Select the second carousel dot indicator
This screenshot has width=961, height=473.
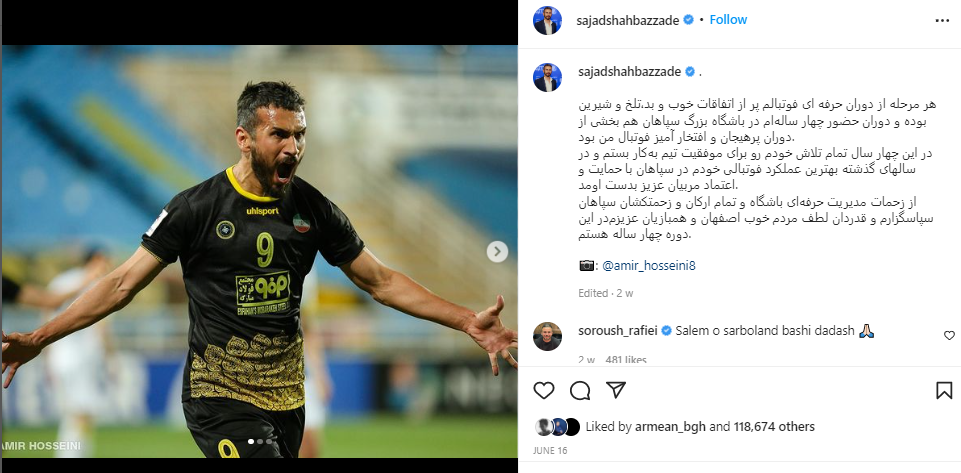point(260,441)
